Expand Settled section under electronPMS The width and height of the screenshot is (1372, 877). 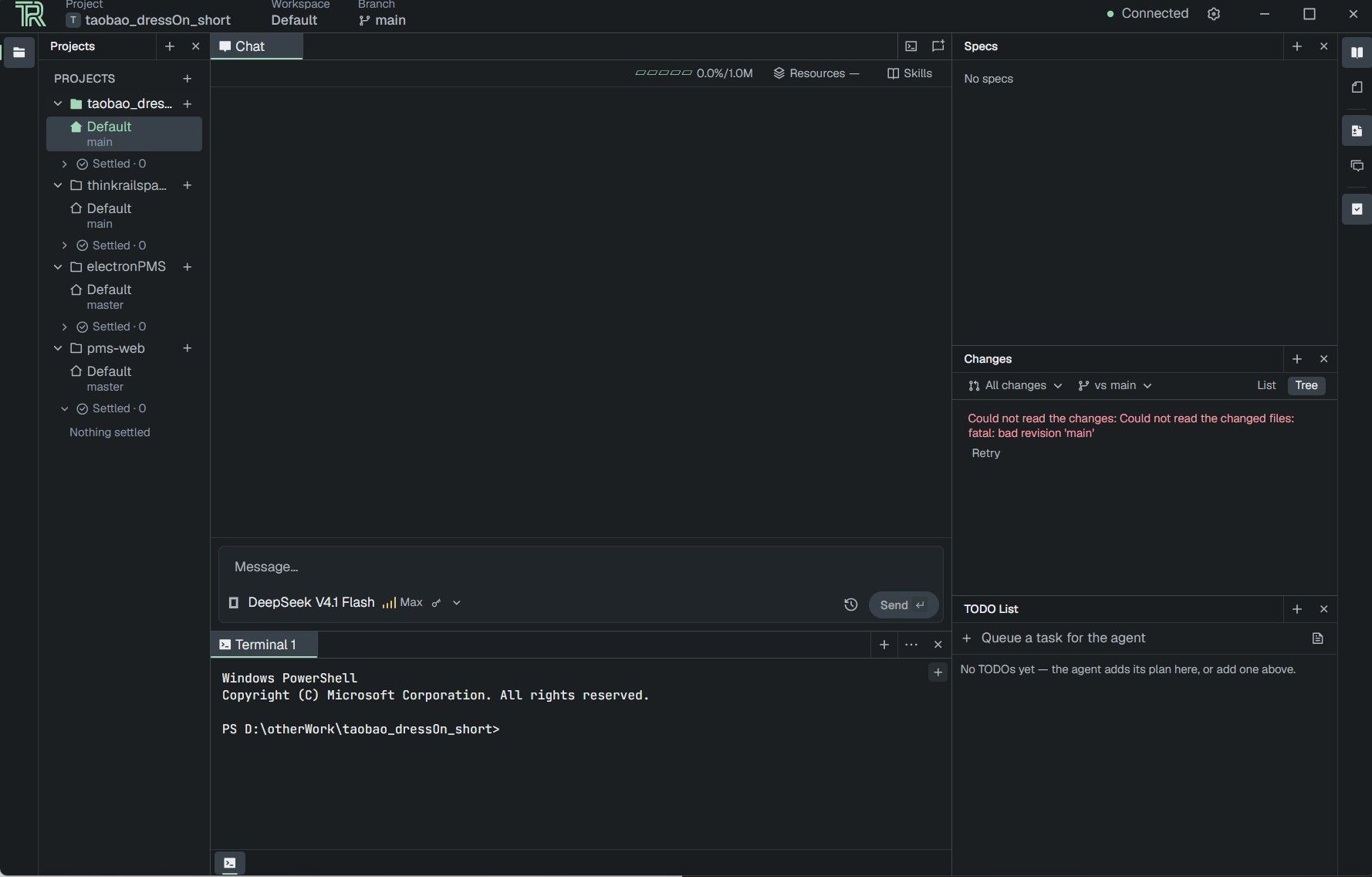pos(65,327)
